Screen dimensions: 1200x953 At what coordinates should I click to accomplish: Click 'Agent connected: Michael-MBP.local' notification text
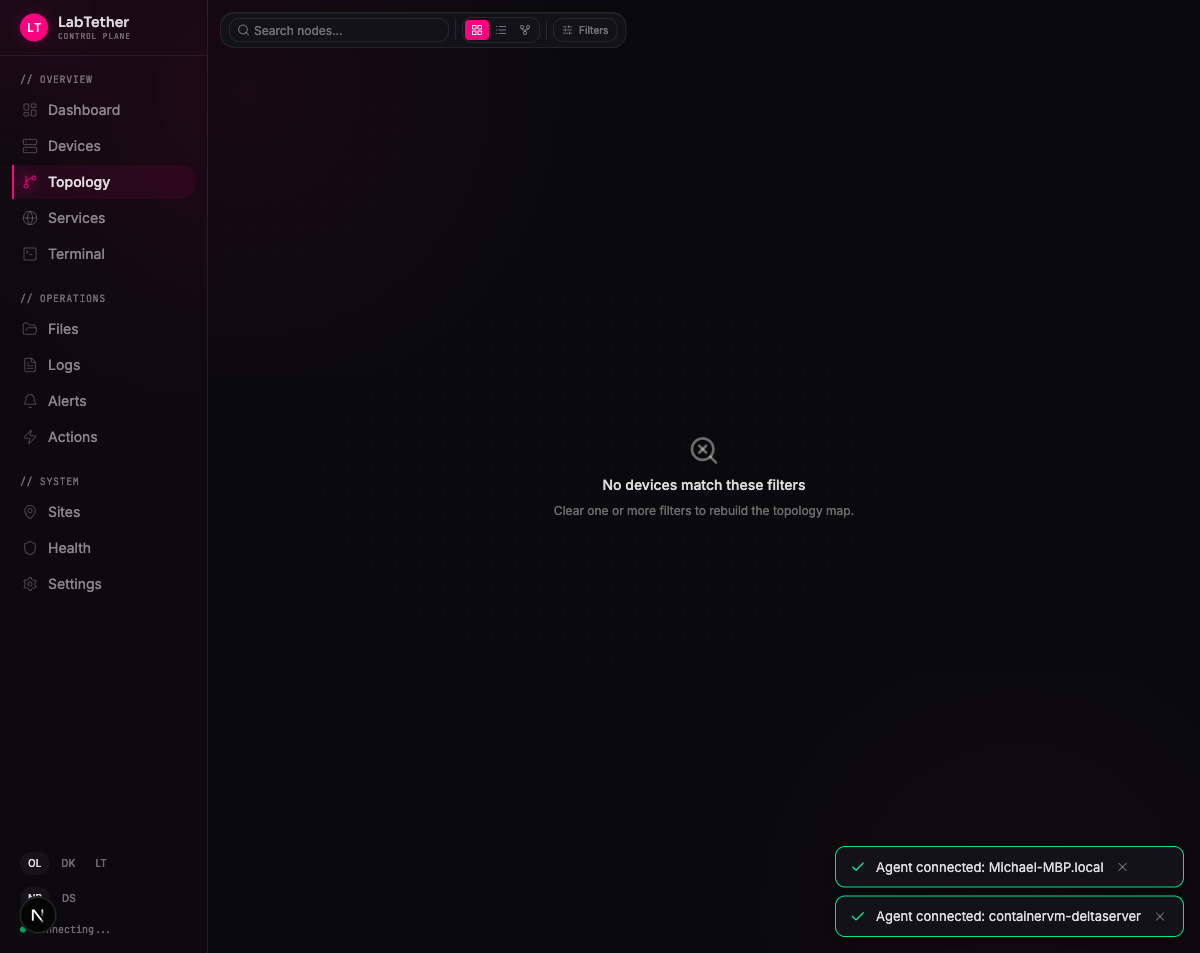989,867
